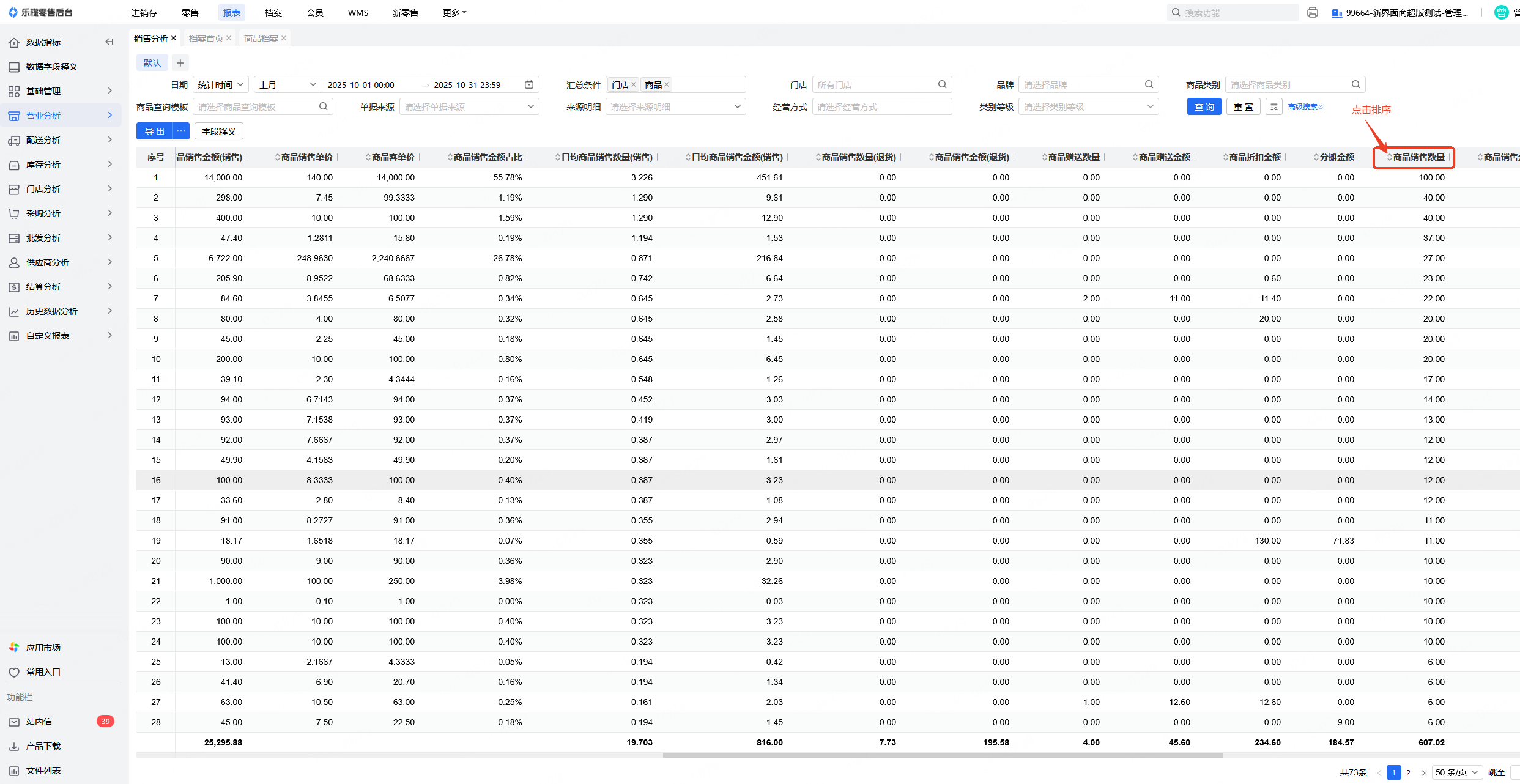Open 站内信 messages in the sidebar
The width and height of the screenshot is (1520, 784).
point(39,722)
